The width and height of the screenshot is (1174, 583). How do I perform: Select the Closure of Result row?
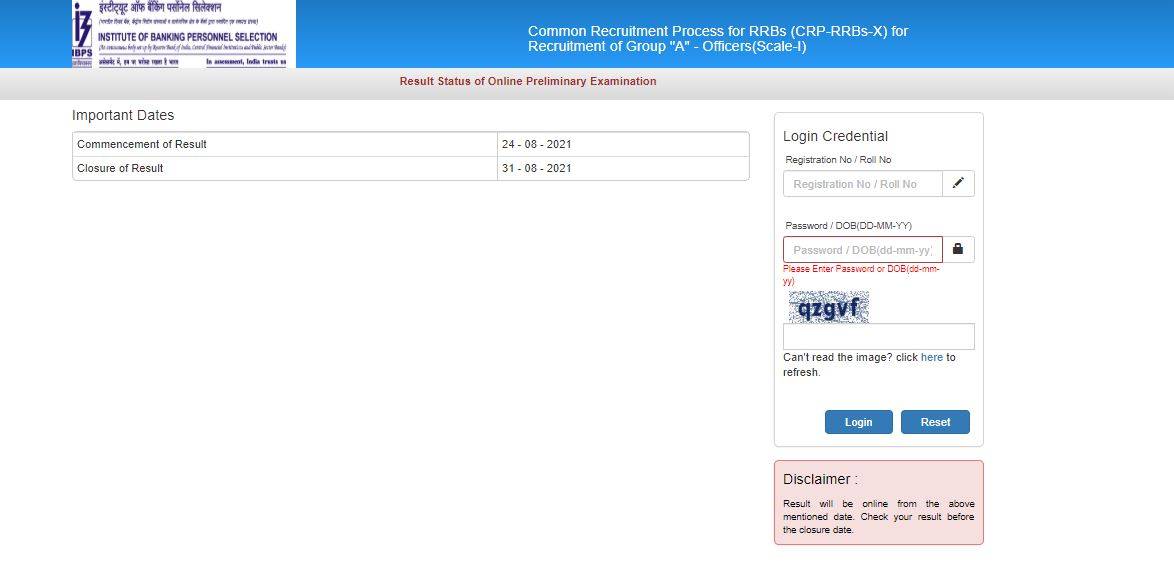click(285, 168)
